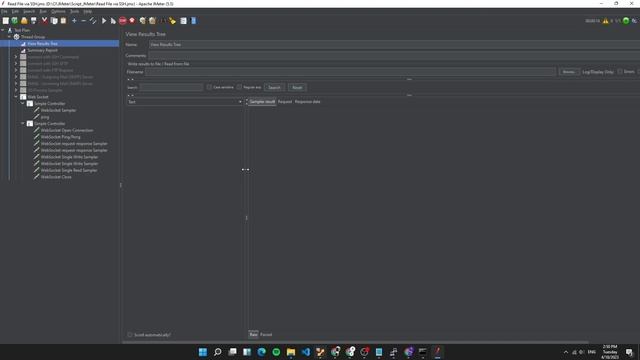The width and height of the screenshot is (640, 360).
Task: Open the Help icon in toolbar
Action: point(193,21)
